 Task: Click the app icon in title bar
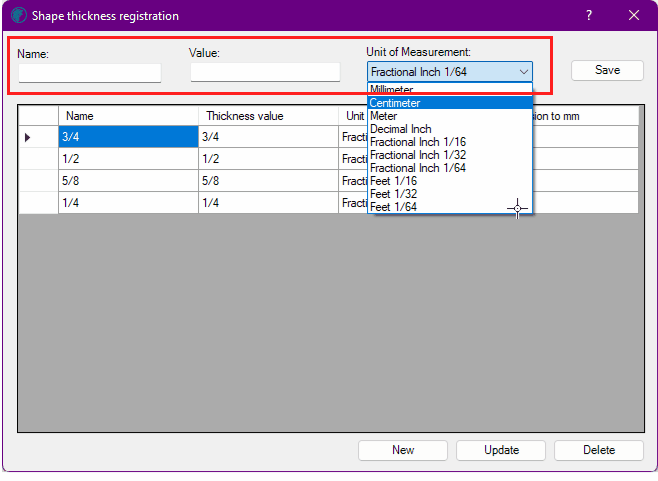point(19,16)
